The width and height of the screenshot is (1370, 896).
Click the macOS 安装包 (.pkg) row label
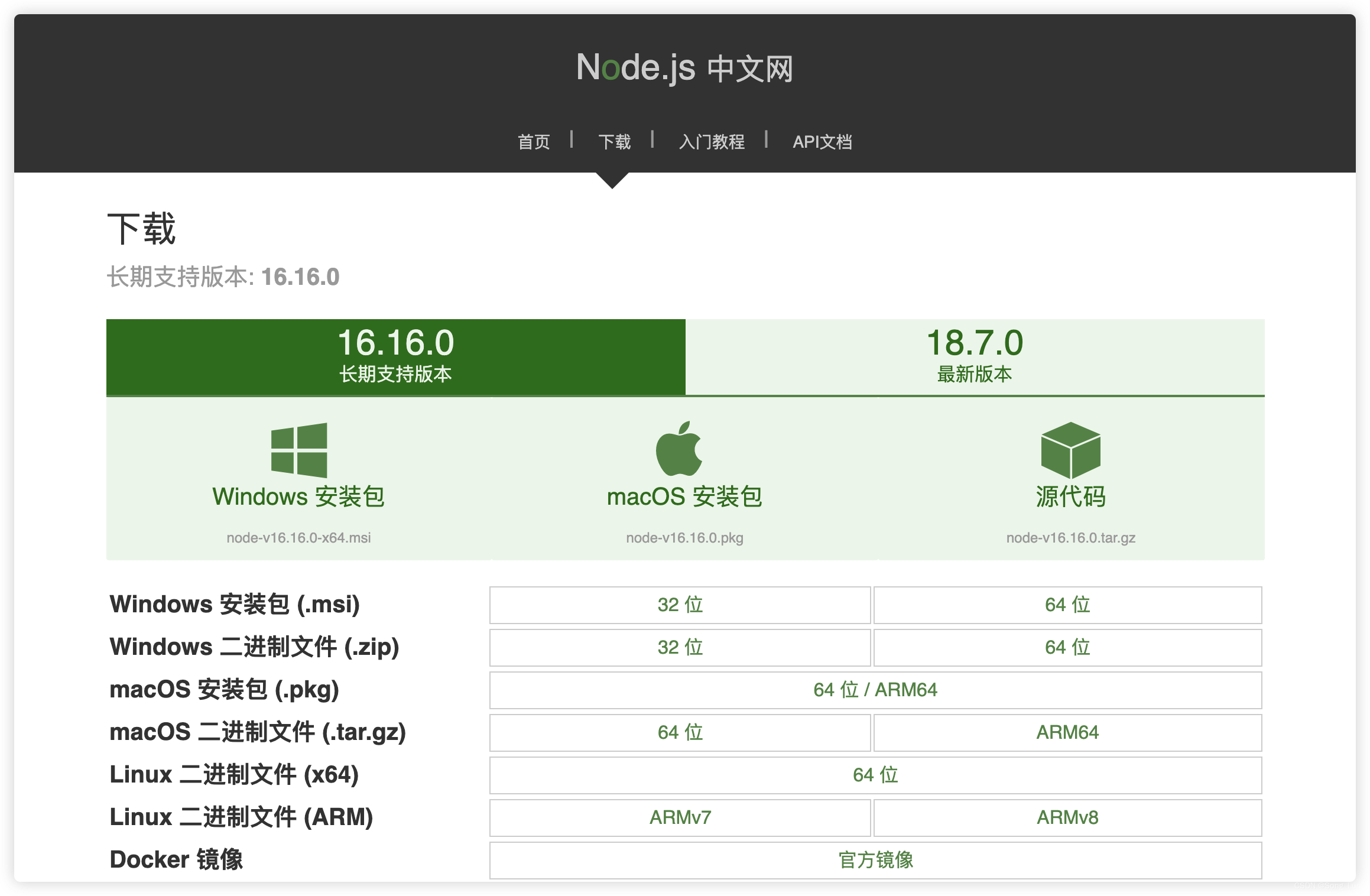[x=225, y=690]
